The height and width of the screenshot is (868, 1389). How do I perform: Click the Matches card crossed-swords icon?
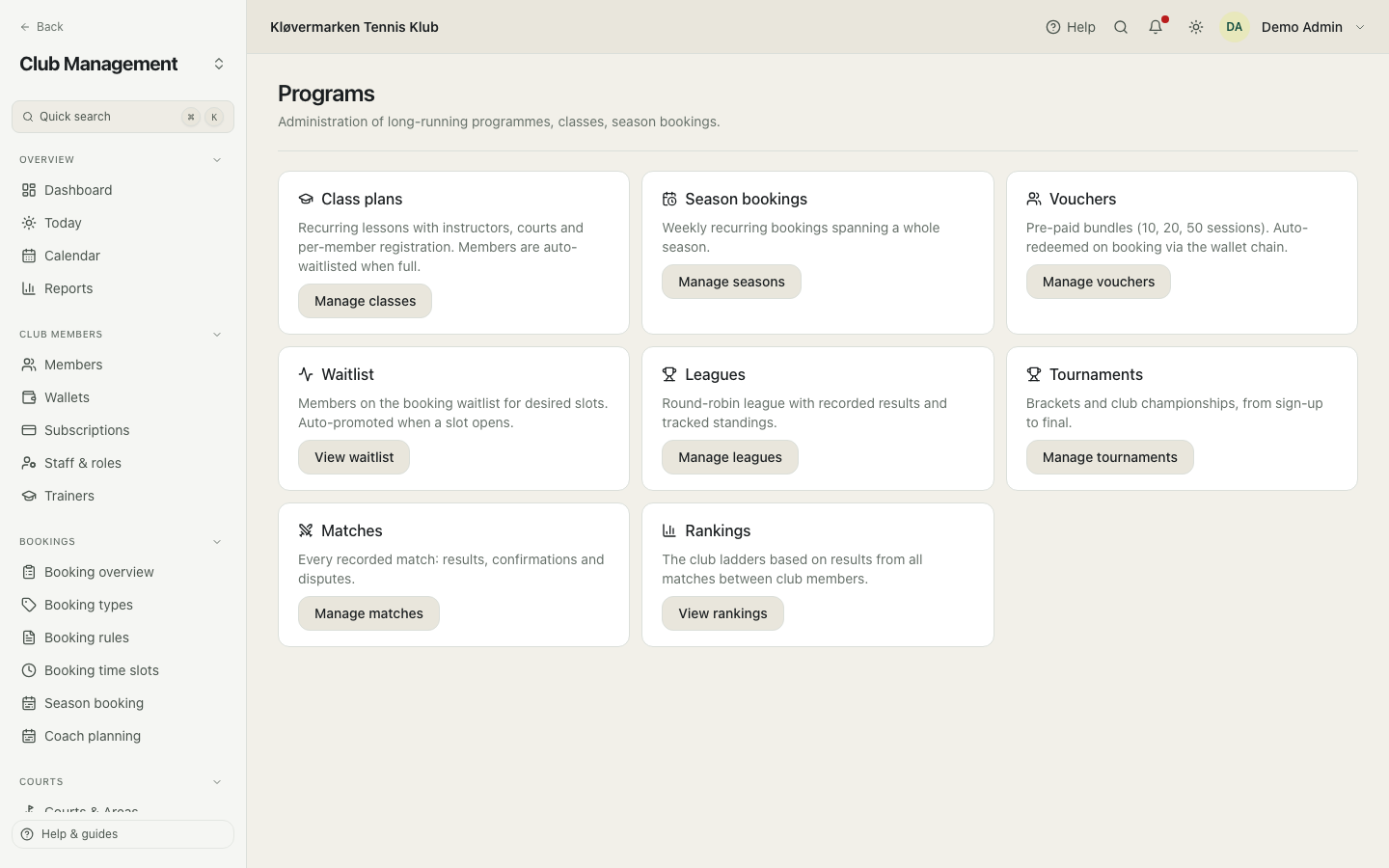pos(306,530)
